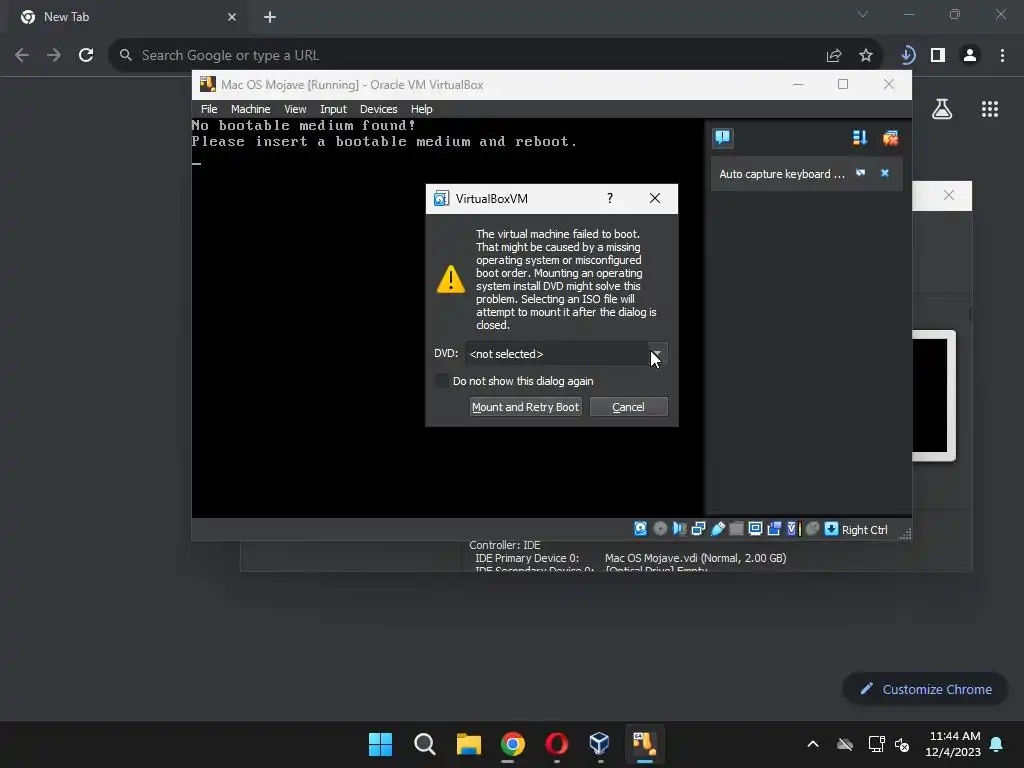Image resolution: width=1024 pixels, height=768 pixels.
Task: Click the muted volume tray icon
Action: pyautogui.click(x=902, y=744)
